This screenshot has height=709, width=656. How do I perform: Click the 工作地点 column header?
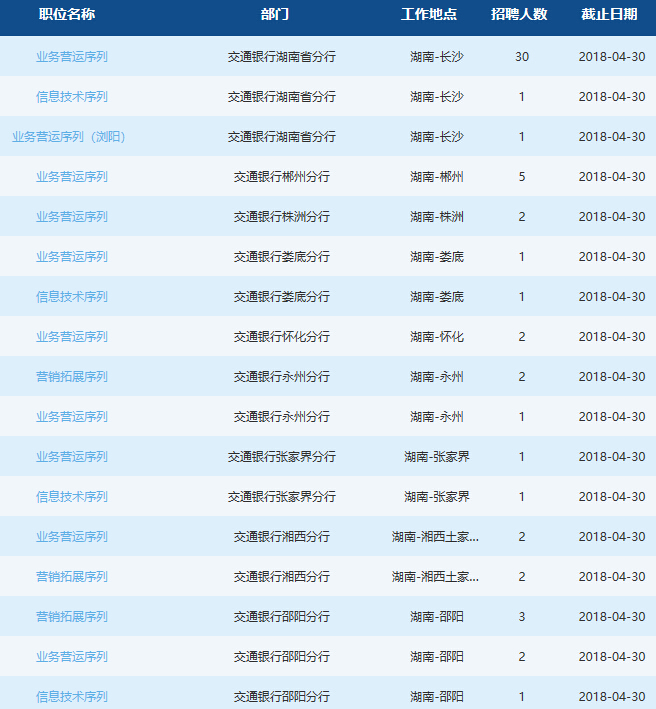(x=429, y=14)
